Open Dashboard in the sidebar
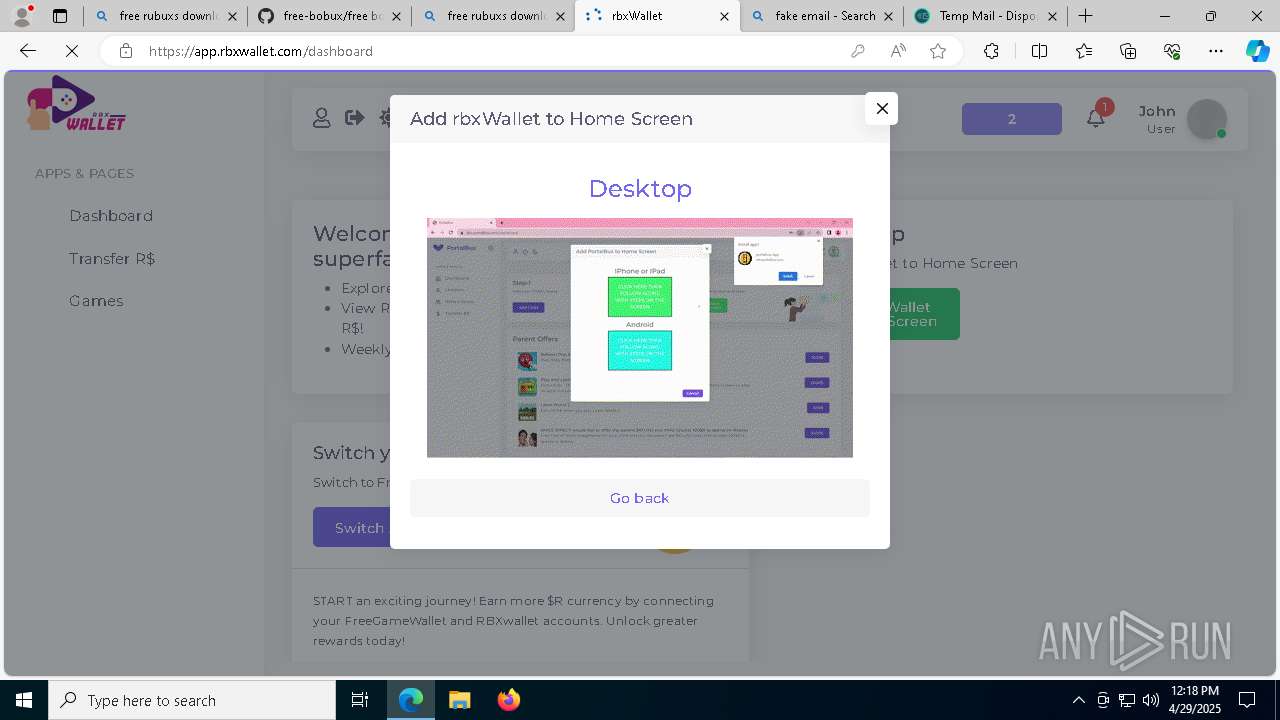Viewport: 1280px width, 720px height. pyautogui.click(x=111, y=216)
